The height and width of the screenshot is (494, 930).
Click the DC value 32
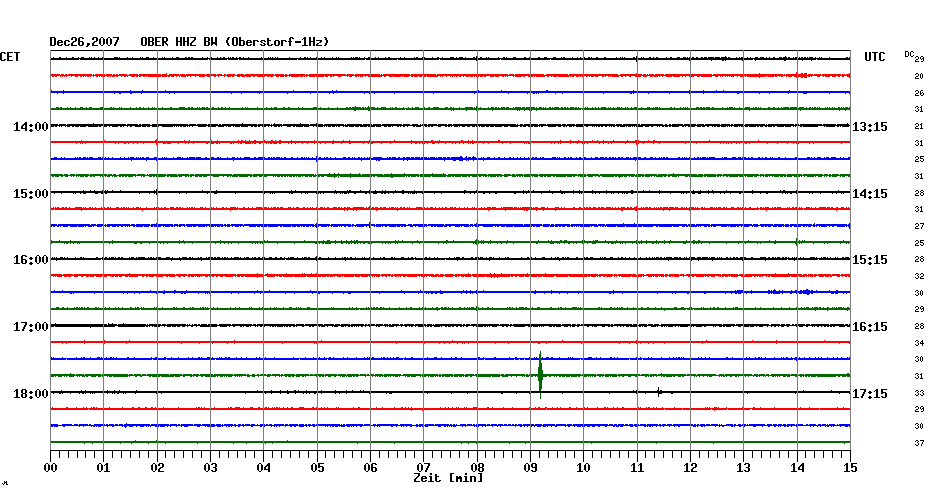[x=919, y=276]
